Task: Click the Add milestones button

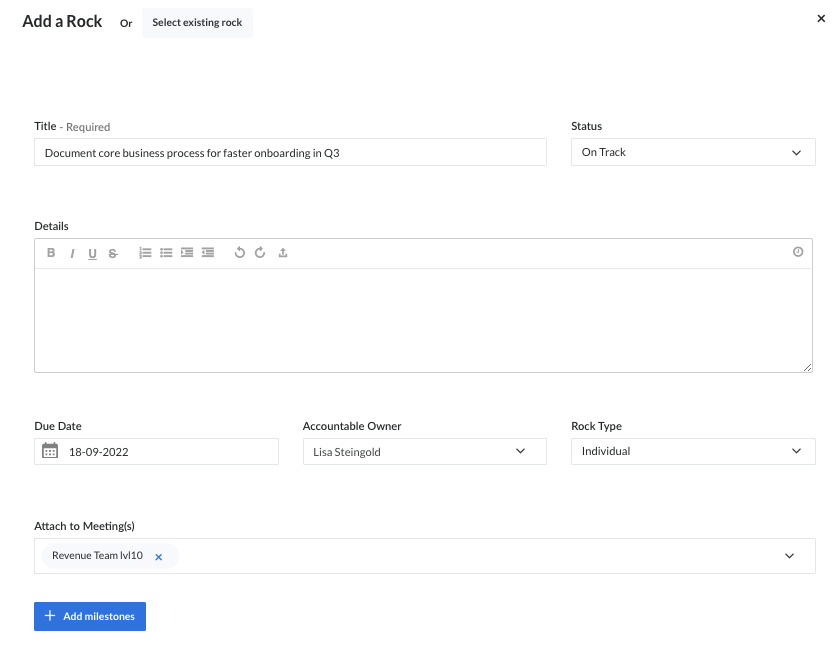Action: (90, 616)
